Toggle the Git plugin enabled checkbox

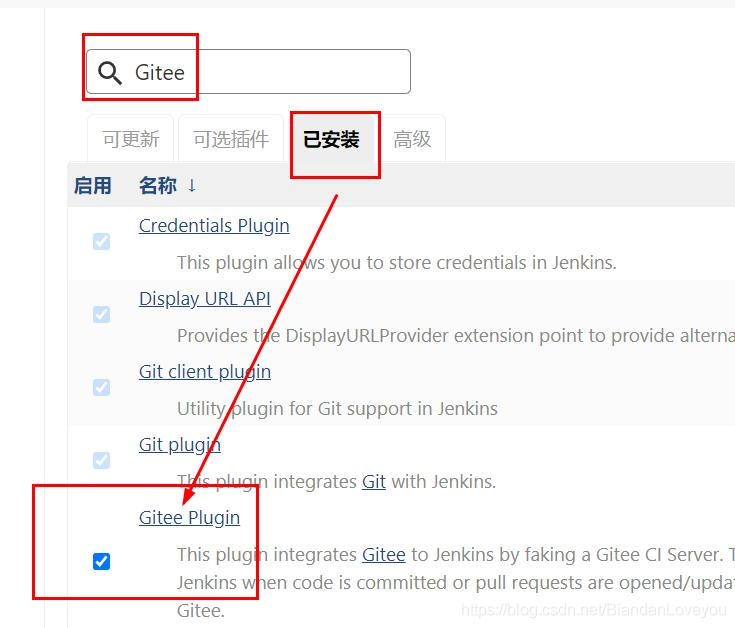pyautogui.click(x=101, y=460)
